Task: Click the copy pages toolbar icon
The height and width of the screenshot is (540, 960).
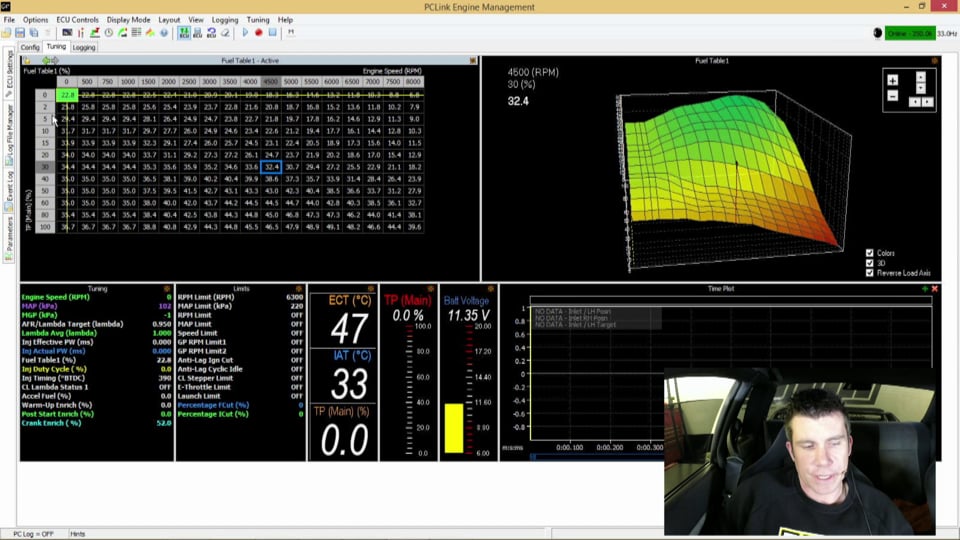Action: pos(34,32)
